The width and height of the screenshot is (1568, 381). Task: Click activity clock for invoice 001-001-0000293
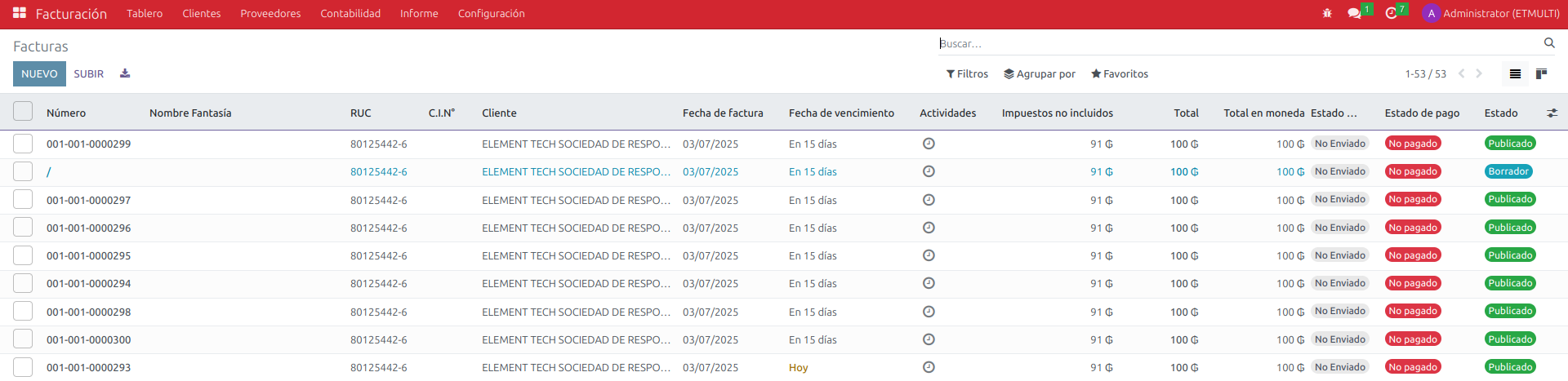pos(929,367)
